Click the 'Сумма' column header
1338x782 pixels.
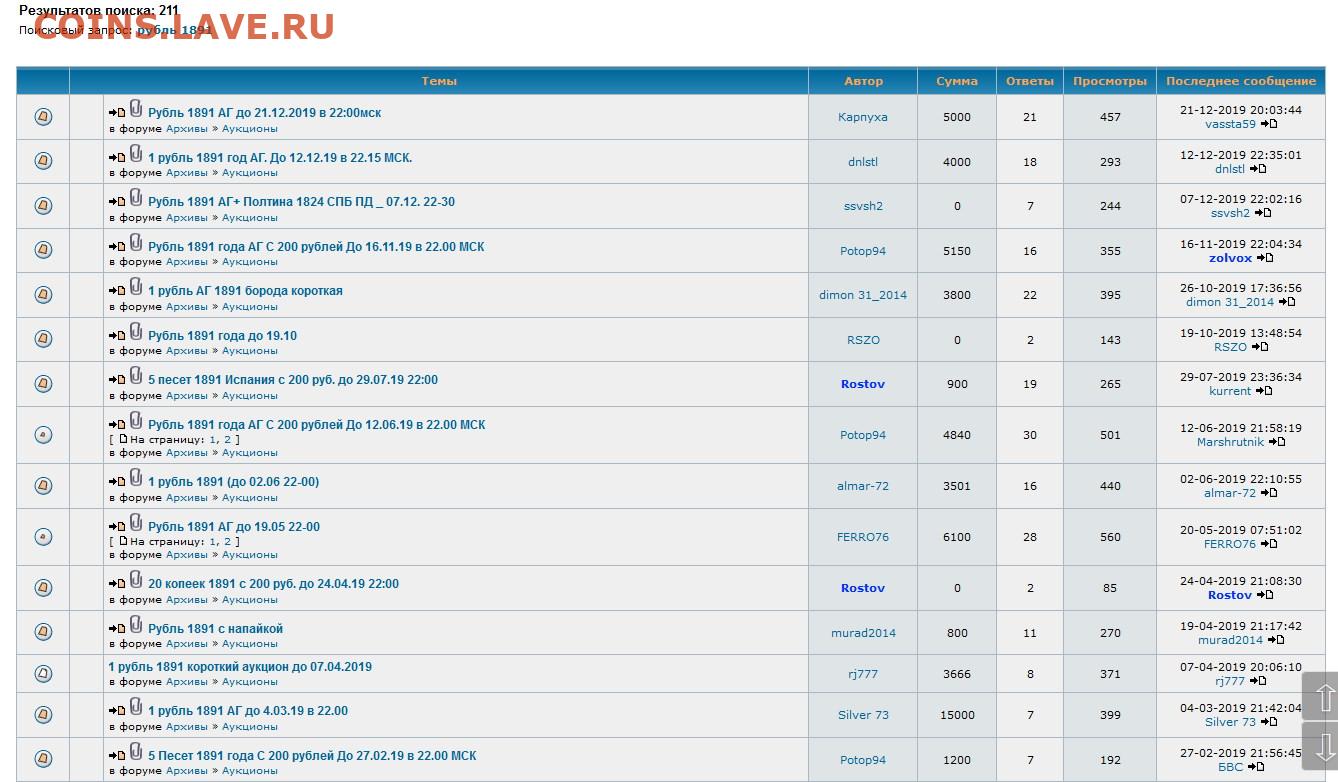(x=956, y=81)
